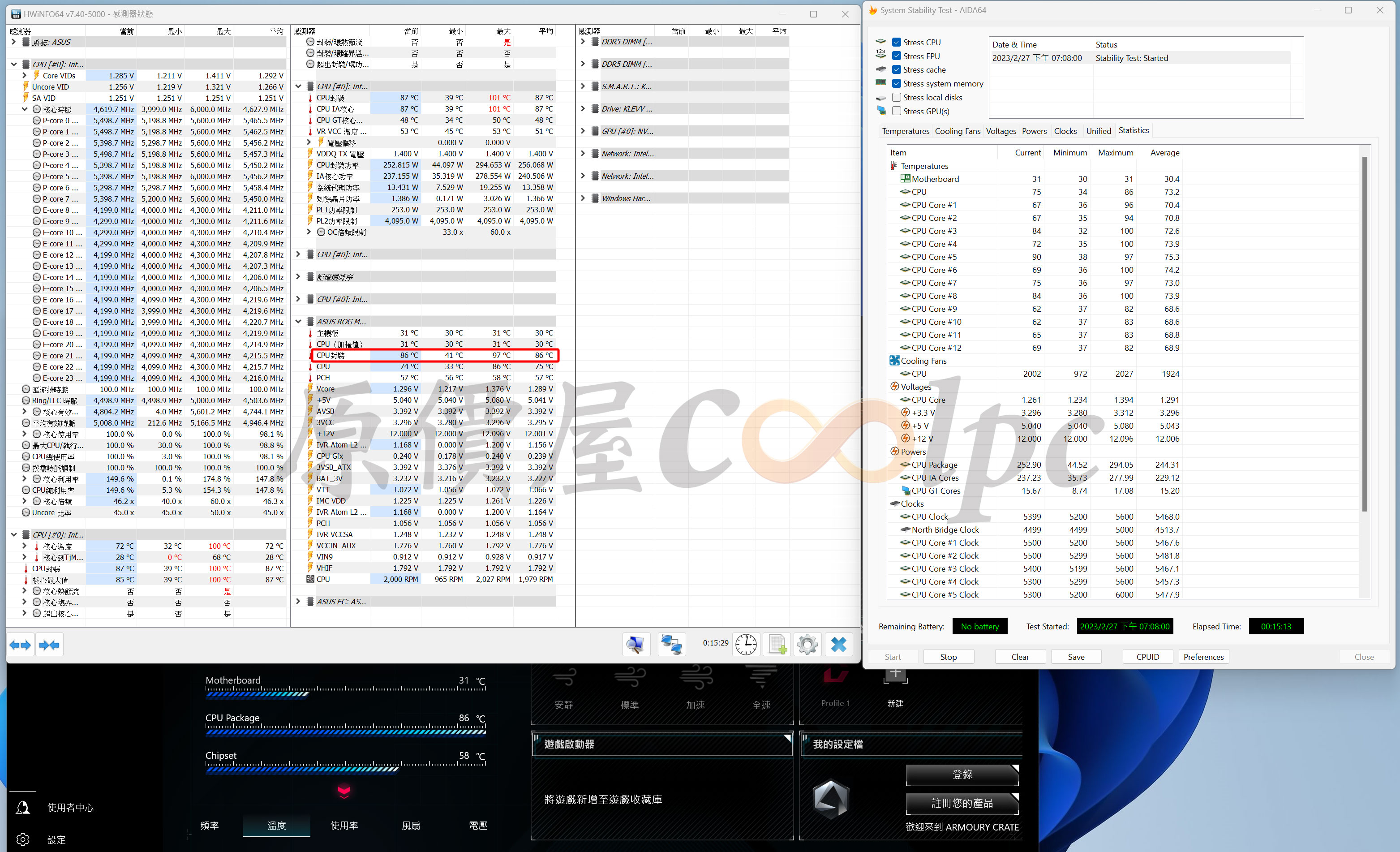Click the Armoury Crate avatar logo
Screen dimensions: 1400x852
[831, 799]
